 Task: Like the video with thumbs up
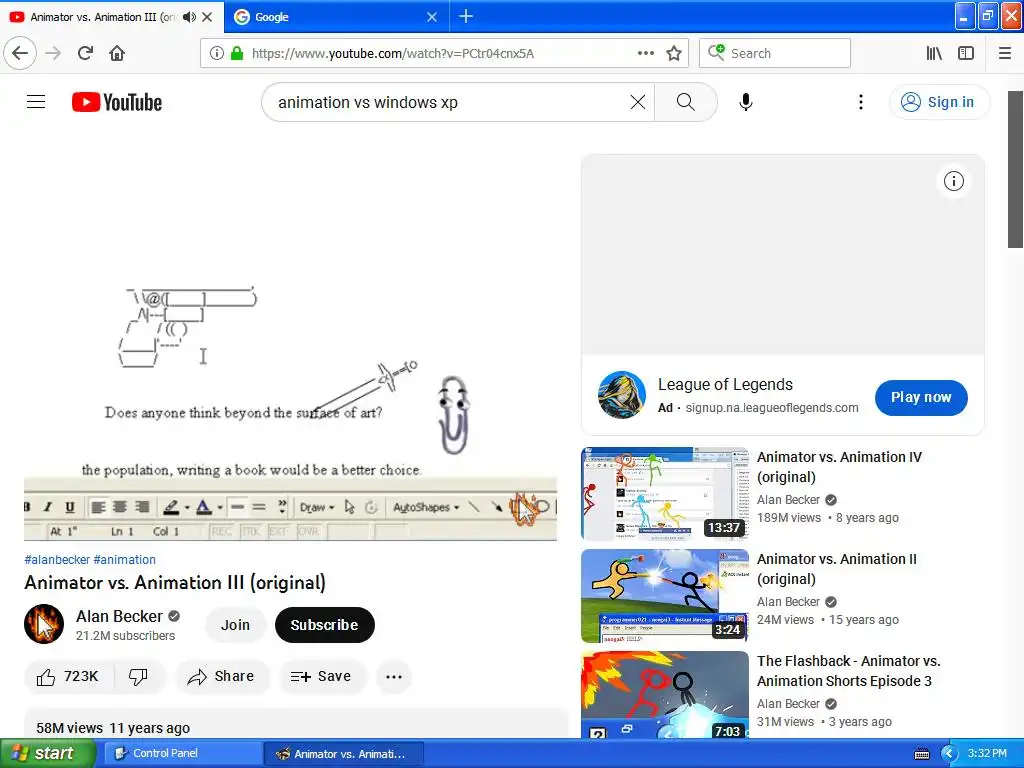tap(68, 677)
